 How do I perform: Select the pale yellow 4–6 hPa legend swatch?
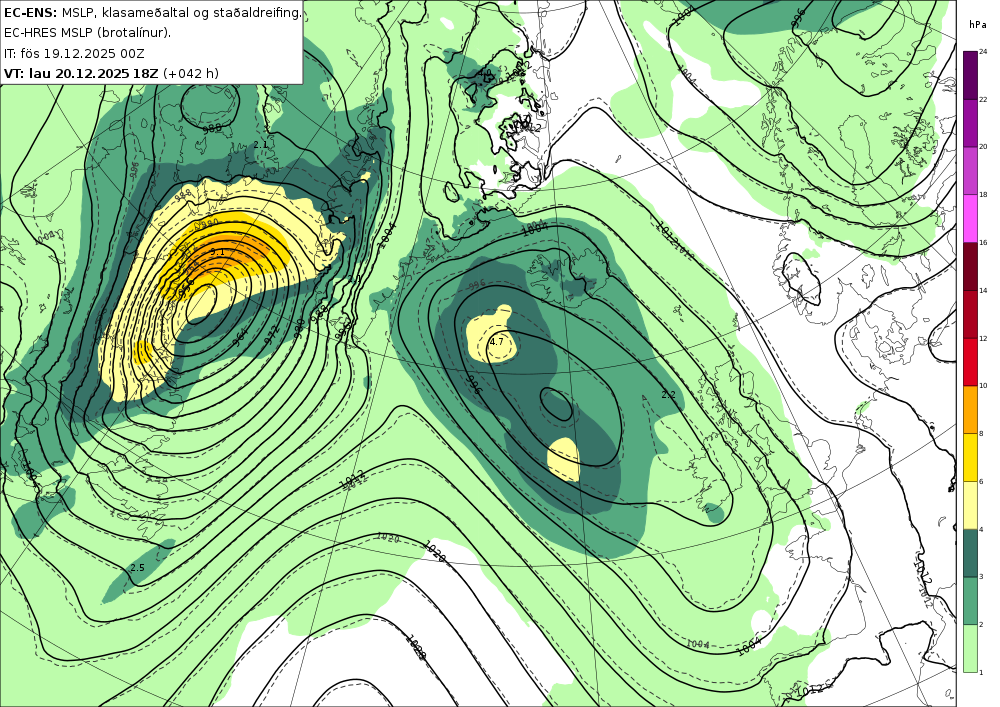[971, 505]
